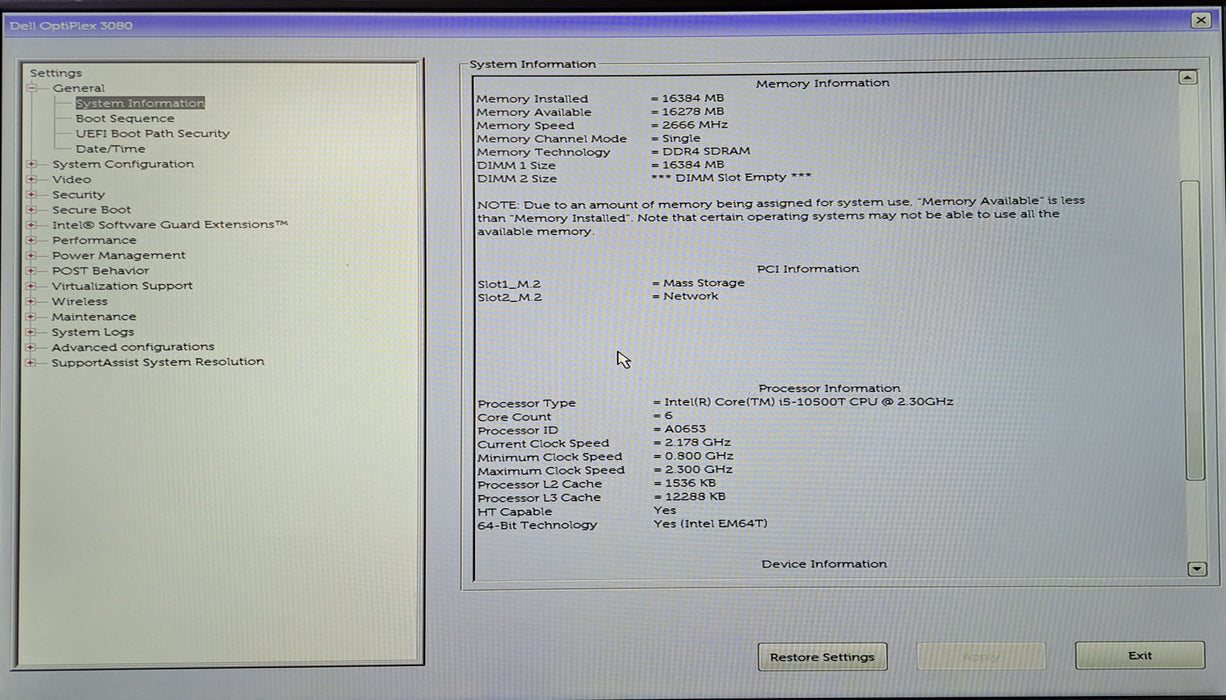Select the Virtualization Support label
Viewport: 1226px width, 700px height.
tap(122, 286)
